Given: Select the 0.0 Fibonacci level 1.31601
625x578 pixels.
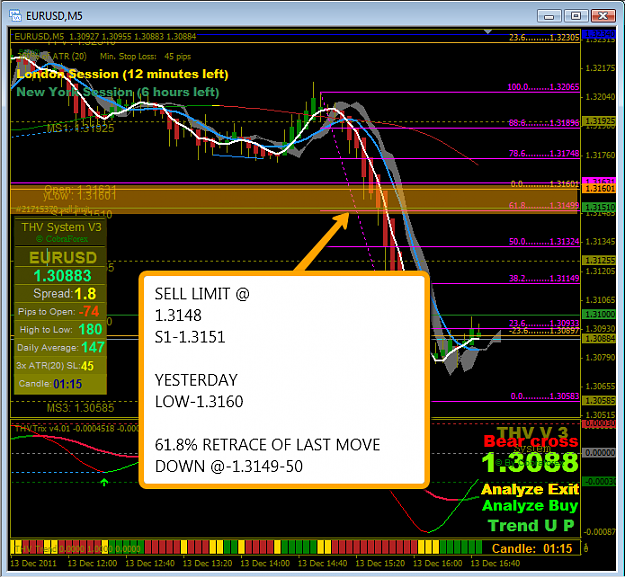Looking at the screenshot, I should pyautogui.click(x=545, y=184).
